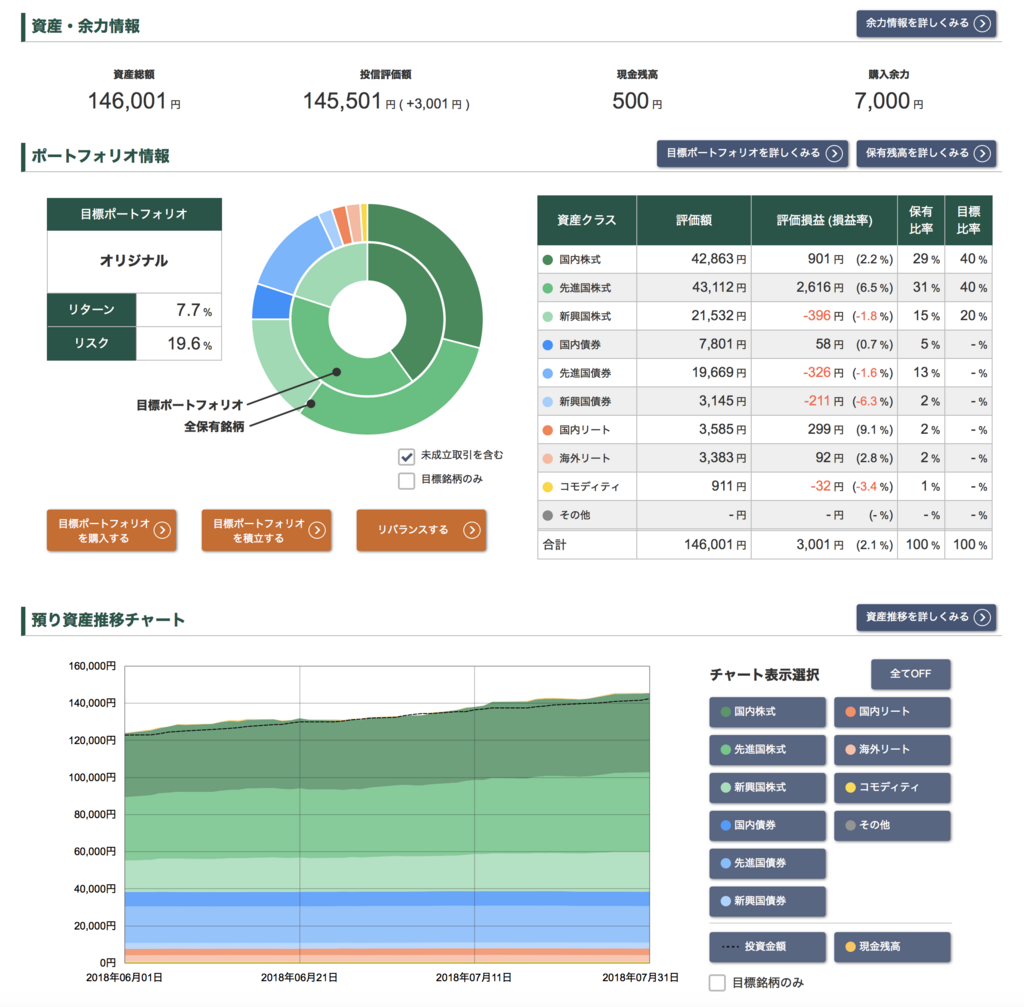
Task: Toggle 新興国債券 series in chart display
Action: click(767, 901)
